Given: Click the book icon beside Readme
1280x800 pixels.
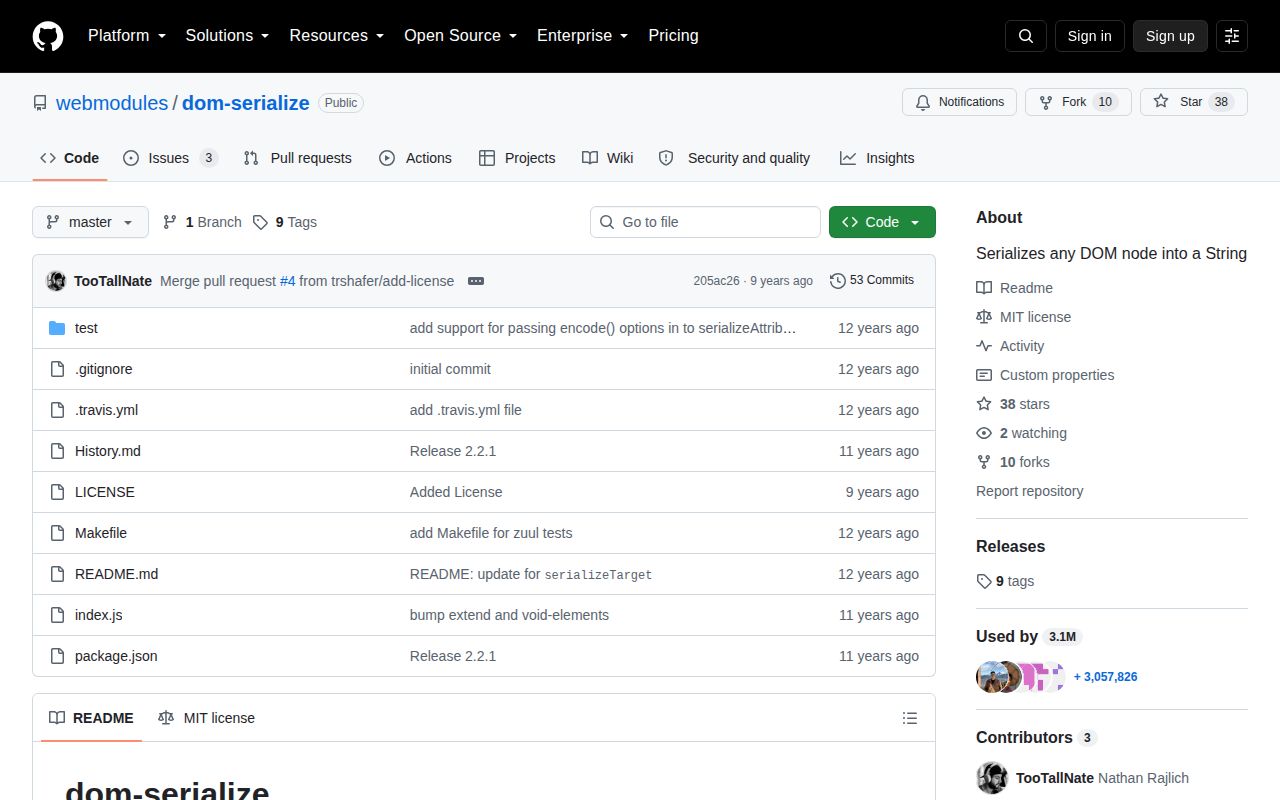Looking at the screenshot, I should [x=984, y=288].
